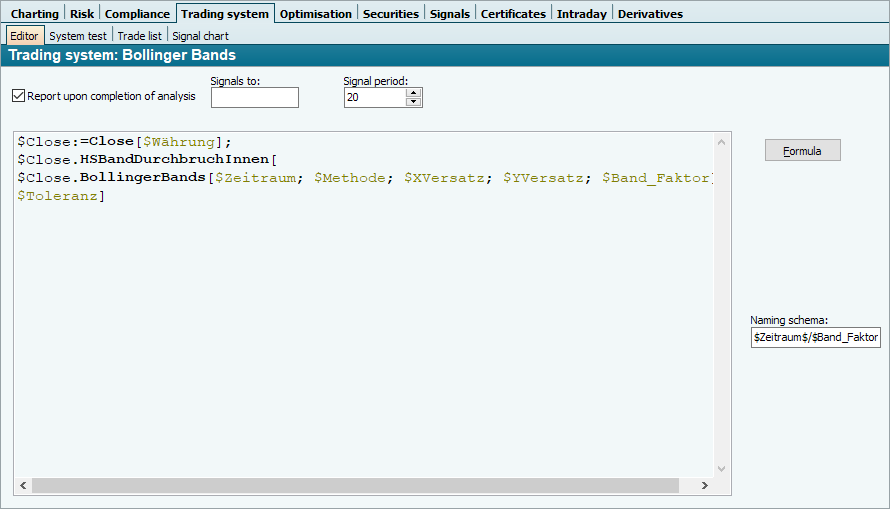Open the Signals tab

click(x=449, y=14)
